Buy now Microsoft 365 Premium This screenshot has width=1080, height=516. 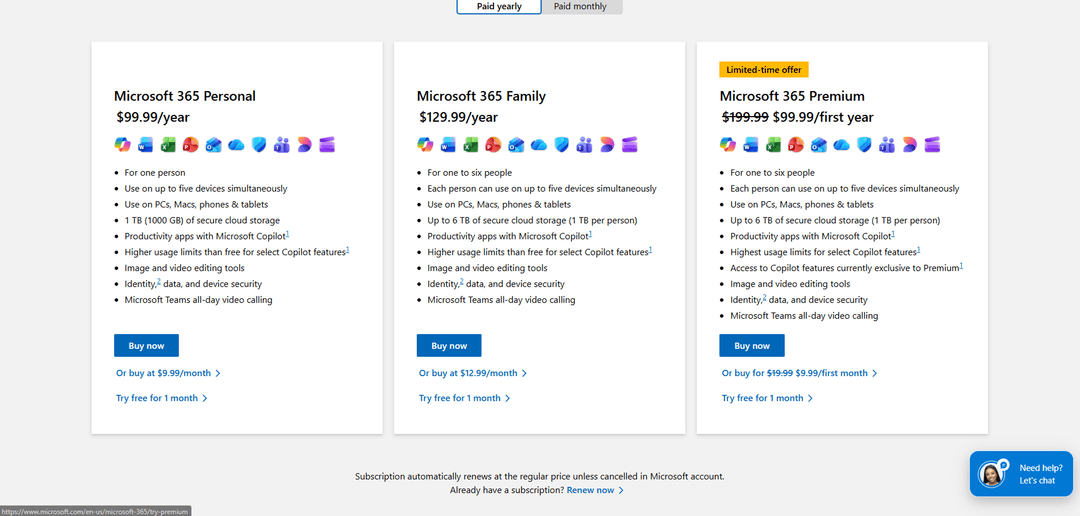tap(751, 346)
